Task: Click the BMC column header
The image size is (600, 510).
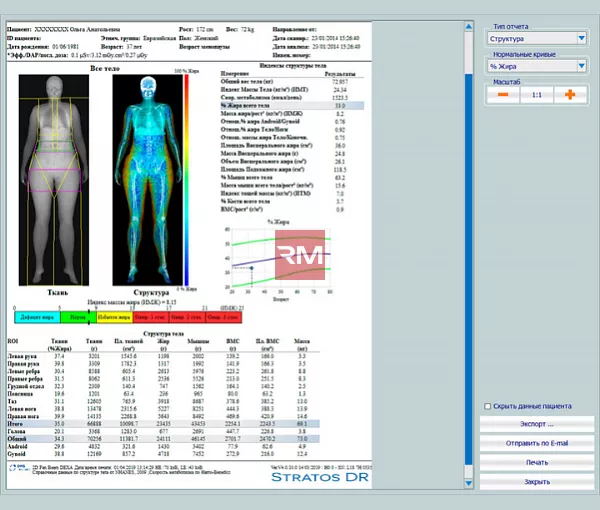Action: pos(233,344)
